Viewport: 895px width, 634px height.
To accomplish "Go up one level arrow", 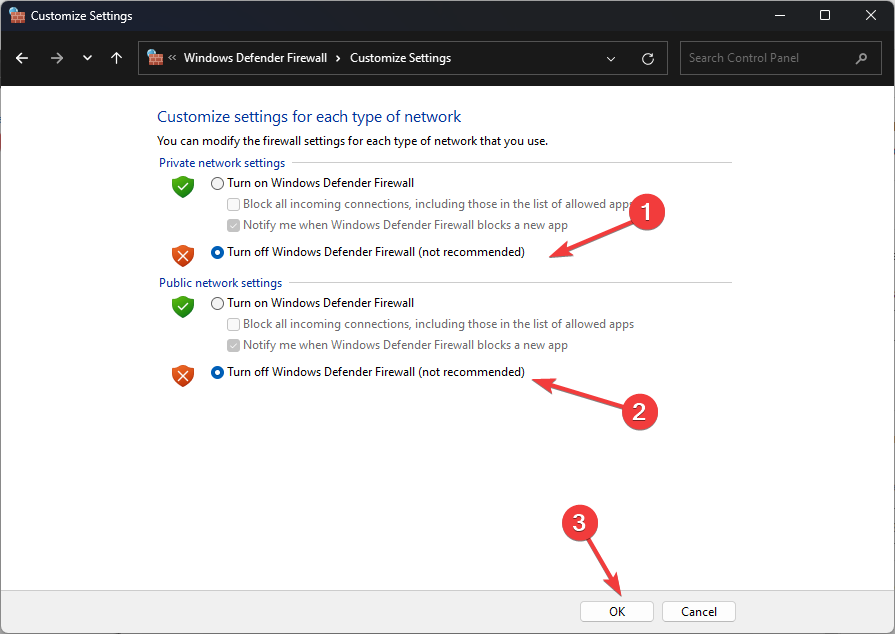I will click(116, 58).
